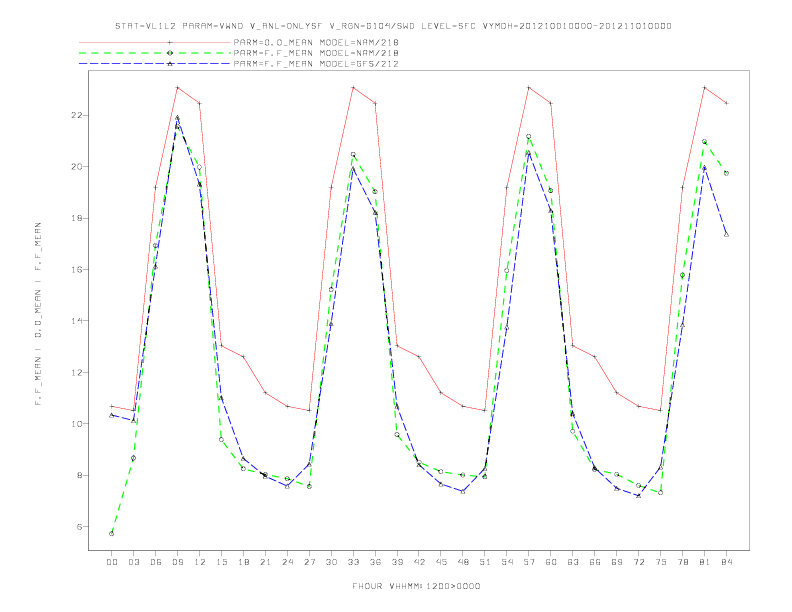Click y-axis tick label 20
This screenshot has width=792, height=612.
coord(77,167)
